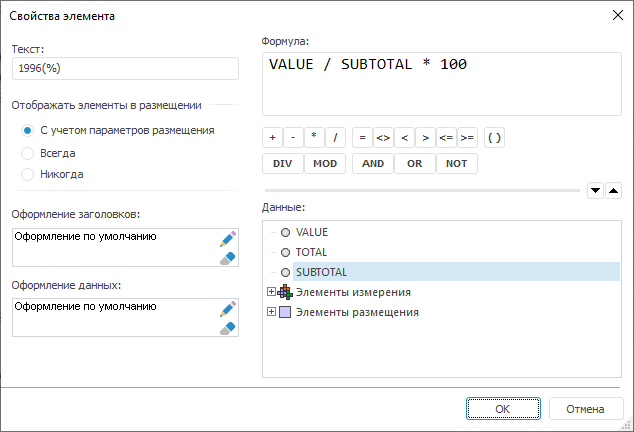This screenshot has height=432, width=634.
Task: Insert the multiplication operator
Action: [x=313, y=139]
